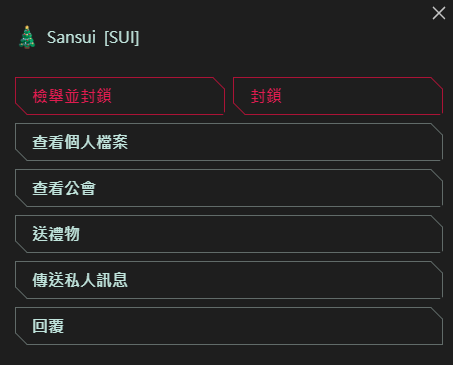Dismiss the dialog via the top-right cross icon
The image size is (453, 365).
[439, 13]
